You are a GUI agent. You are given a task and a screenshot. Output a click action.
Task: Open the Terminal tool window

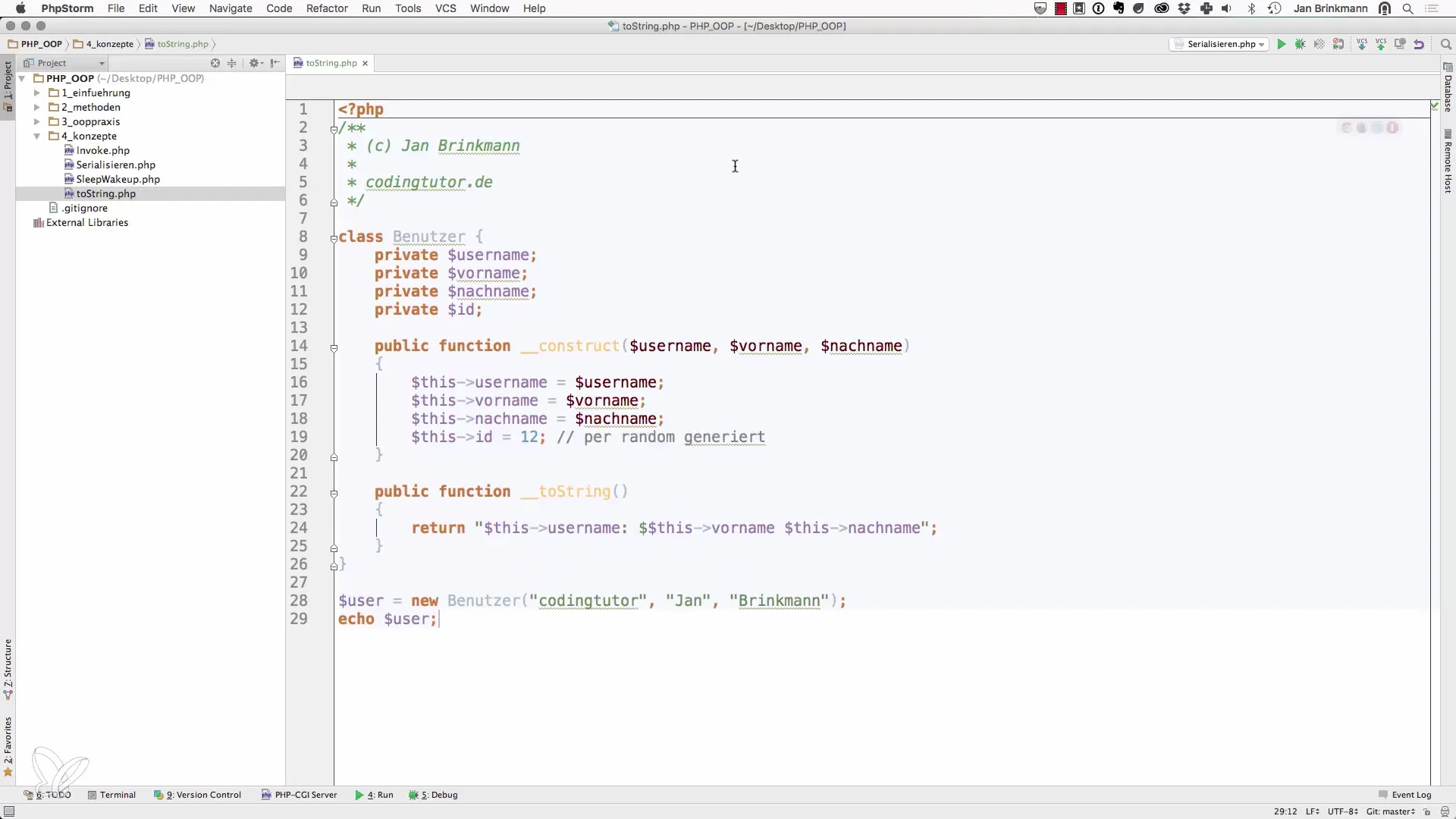(x=111, y=795)
